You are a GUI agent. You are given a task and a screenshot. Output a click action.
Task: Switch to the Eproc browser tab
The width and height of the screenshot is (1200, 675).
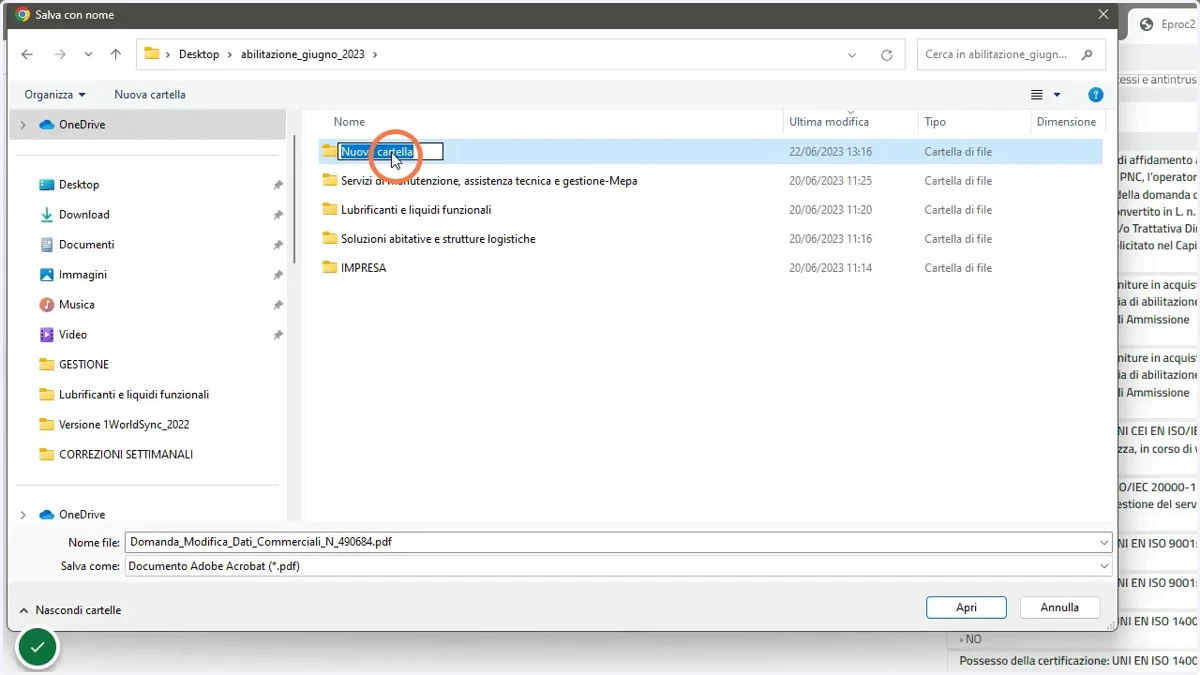pyautogui.click(x=1166, y=25)
